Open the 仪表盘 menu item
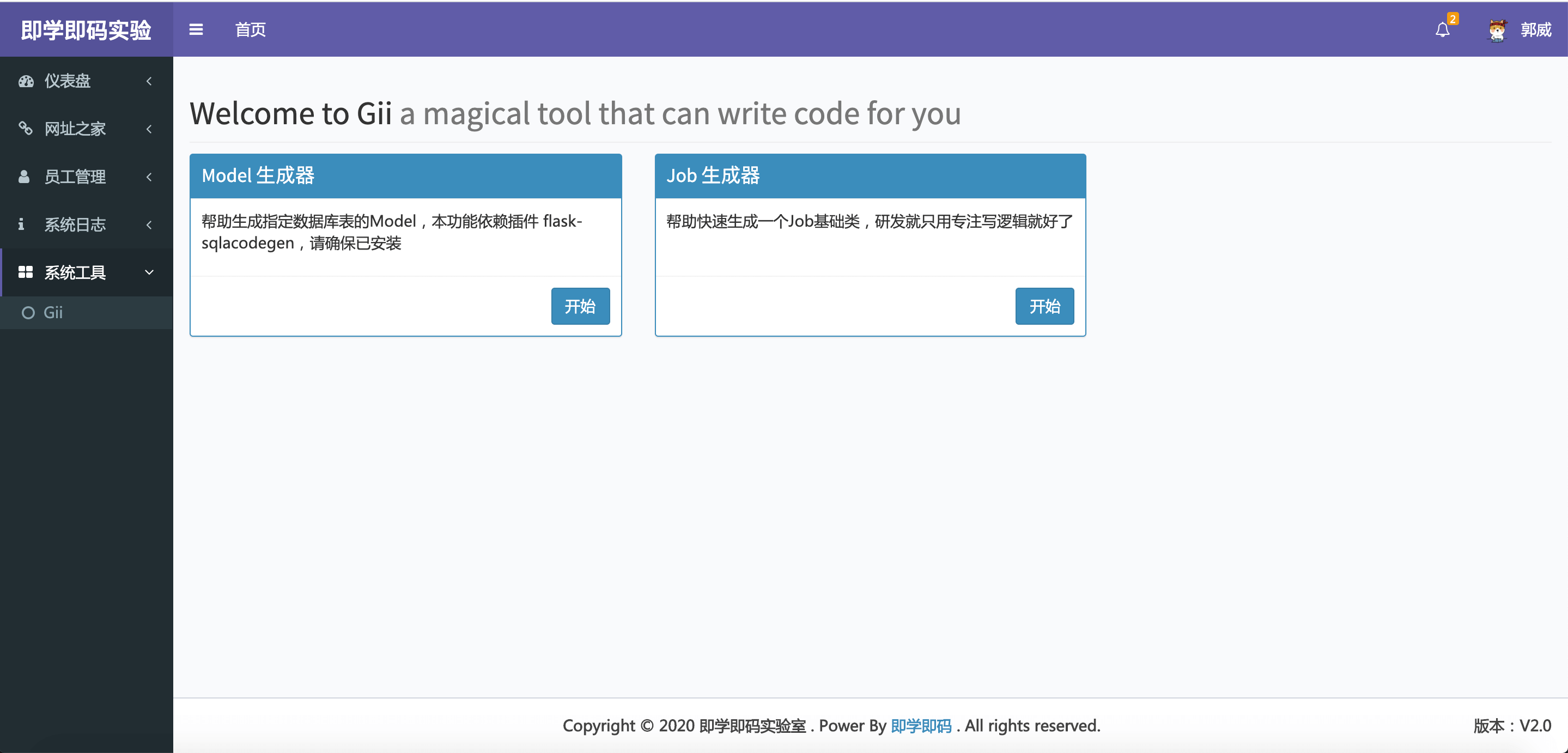This screenshot has width=1568, height=753. [x=87, y=81]
